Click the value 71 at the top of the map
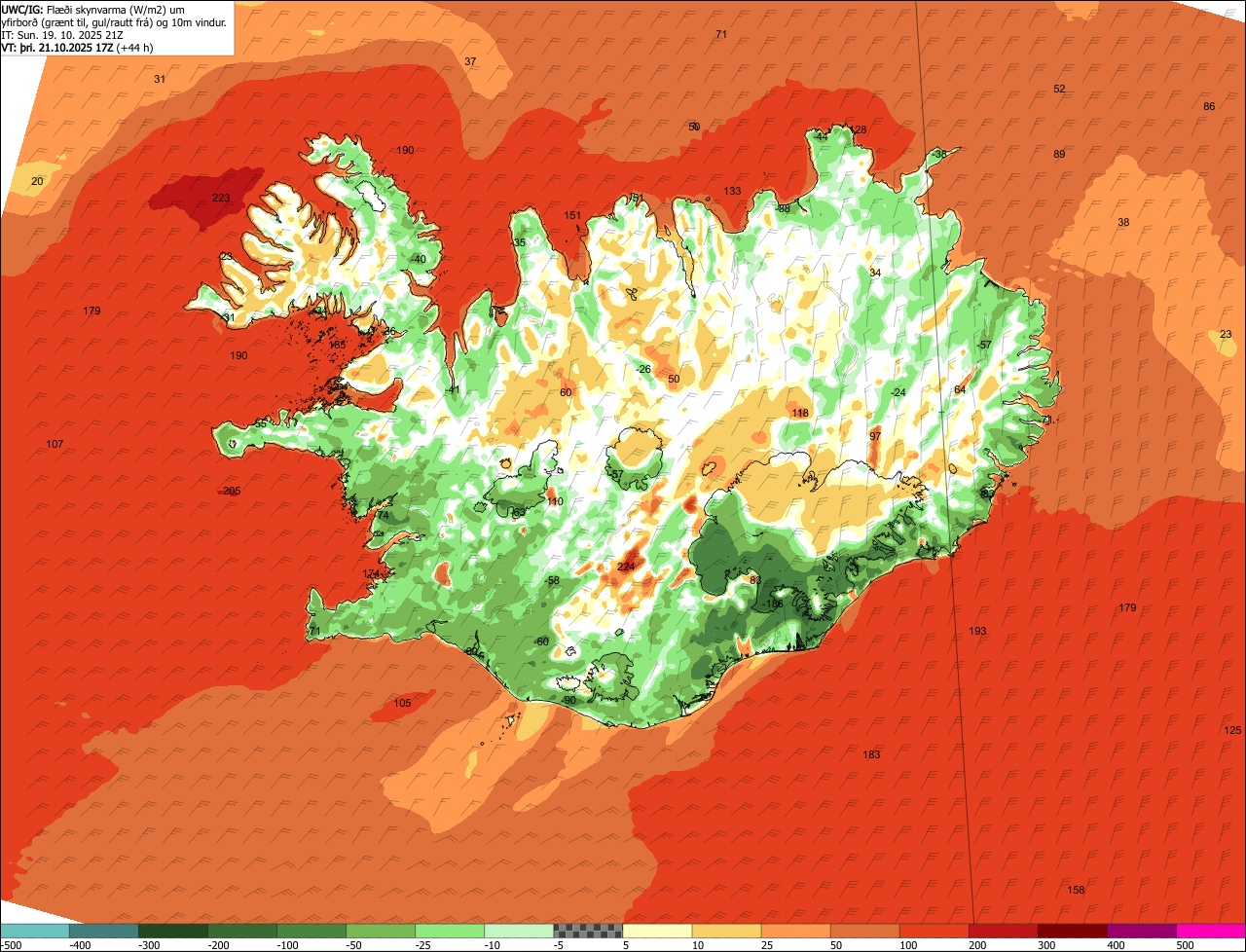This screenshot has height=952, width=1246. click(x=721, y=34)
